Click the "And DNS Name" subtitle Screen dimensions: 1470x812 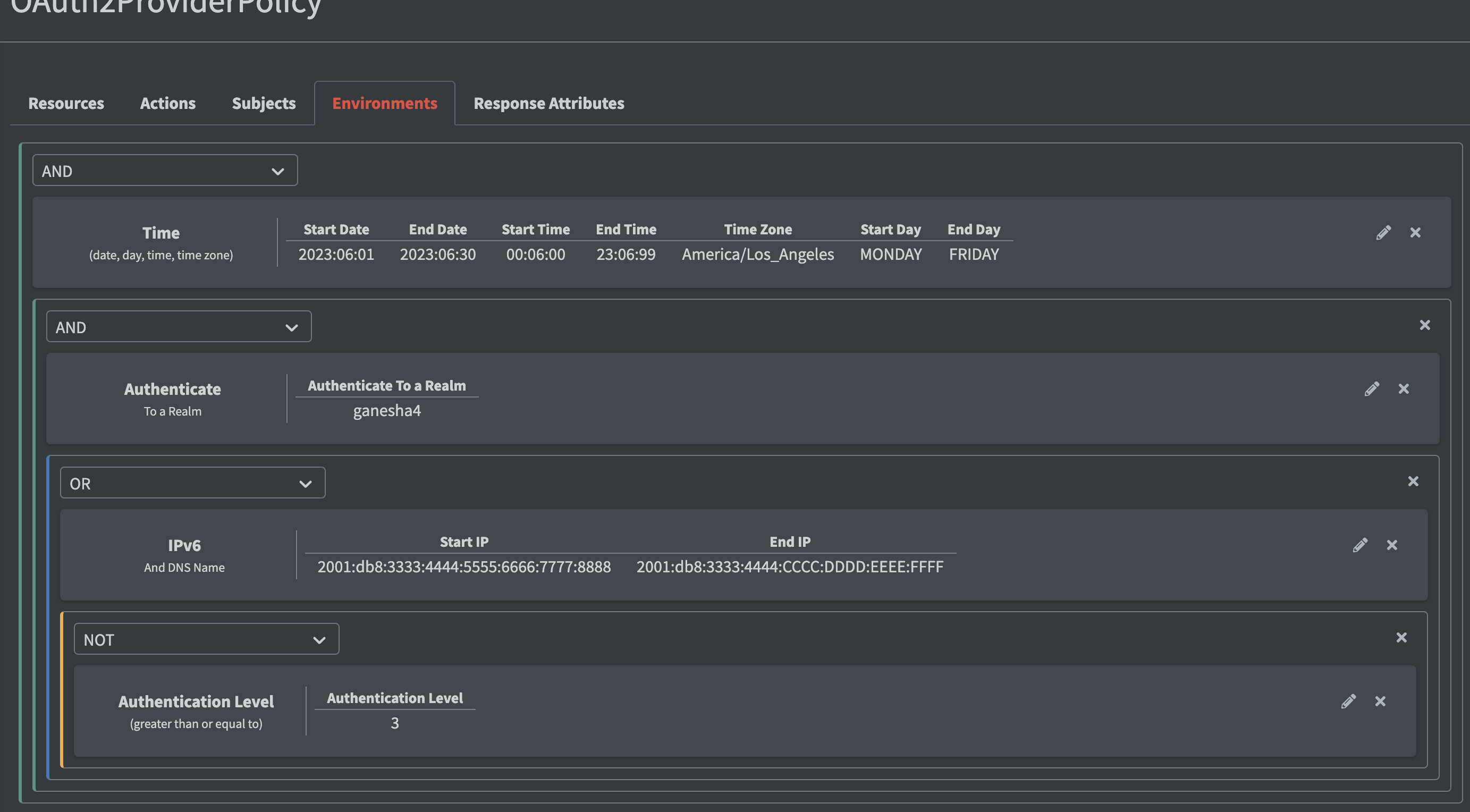coord(184,568)
